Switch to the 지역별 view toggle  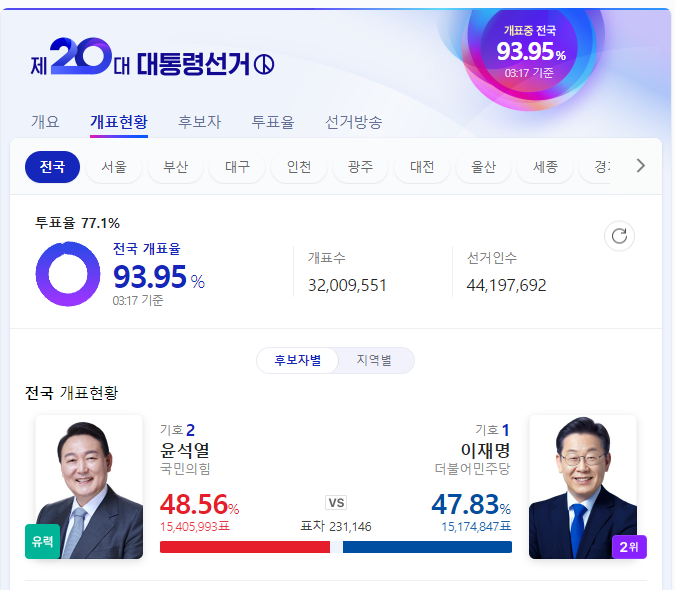click(375, 360)
